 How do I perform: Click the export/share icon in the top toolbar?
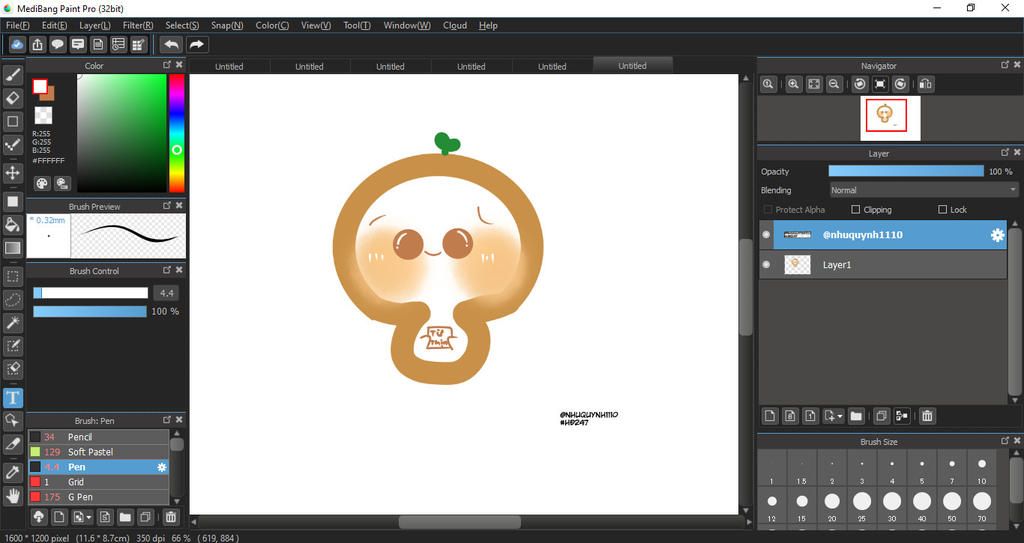pos(37,44)
